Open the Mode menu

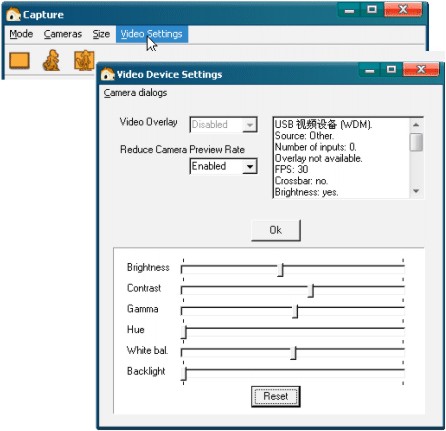point(21,34)
